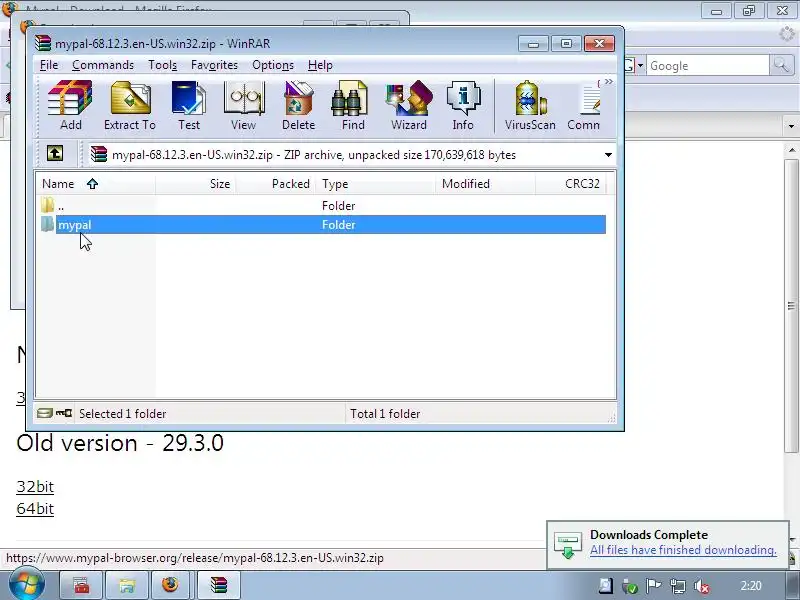Viewport: 800px width, 600px height.
Task: Open the Favorites menu
Action: (x=214, y=65)
